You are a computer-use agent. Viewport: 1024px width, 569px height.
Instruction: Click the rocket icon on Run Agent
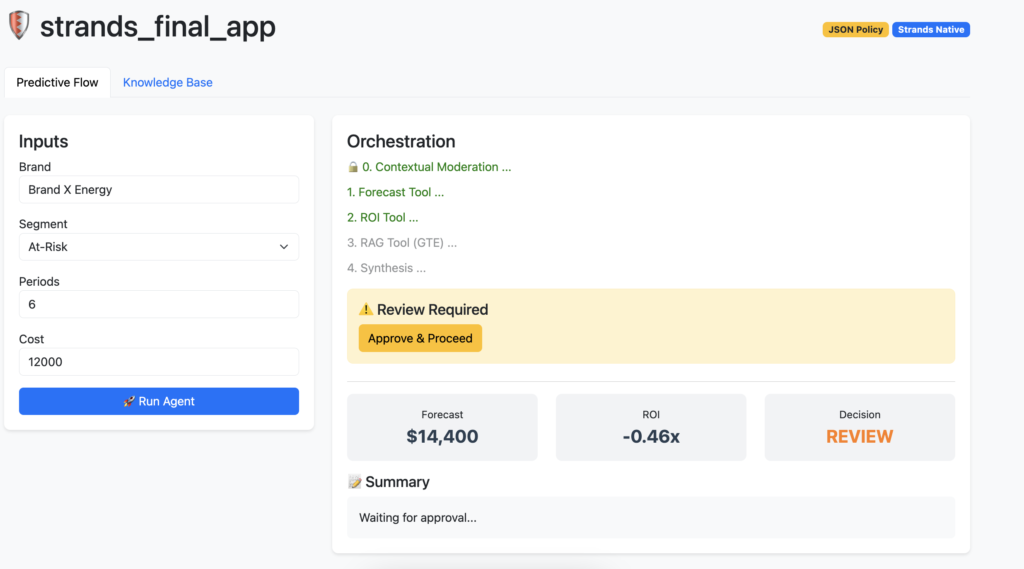tap(129, 401)
